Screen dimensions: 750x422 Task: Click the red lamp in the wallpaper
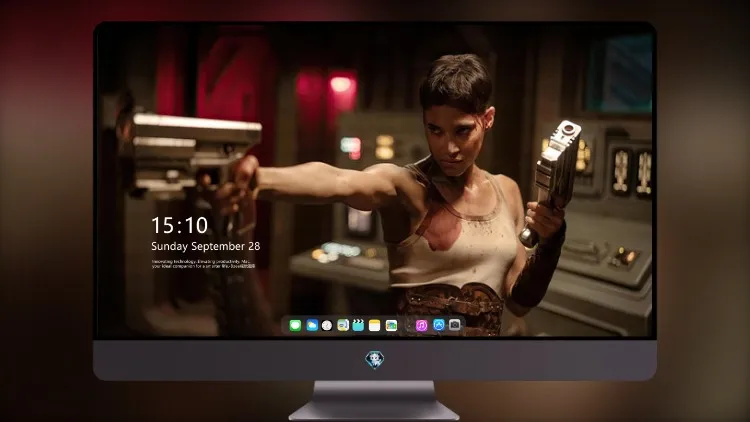click(341, 85)
